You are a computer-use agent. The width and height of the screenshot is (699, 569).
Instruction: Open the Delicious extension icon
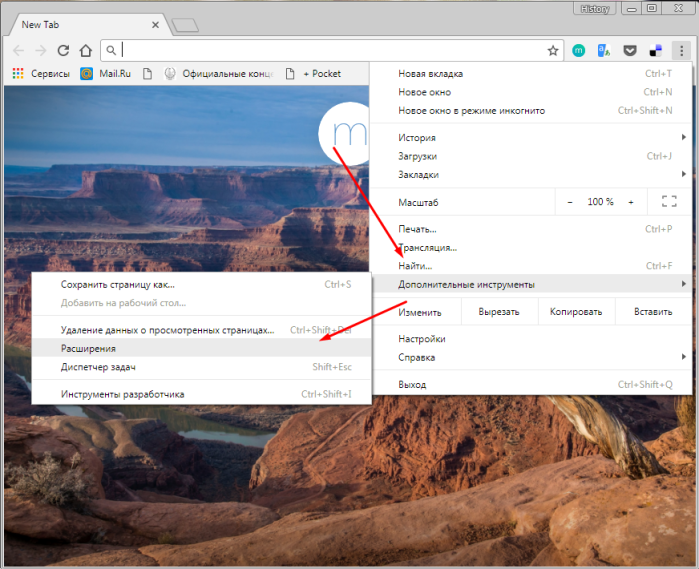655,51
